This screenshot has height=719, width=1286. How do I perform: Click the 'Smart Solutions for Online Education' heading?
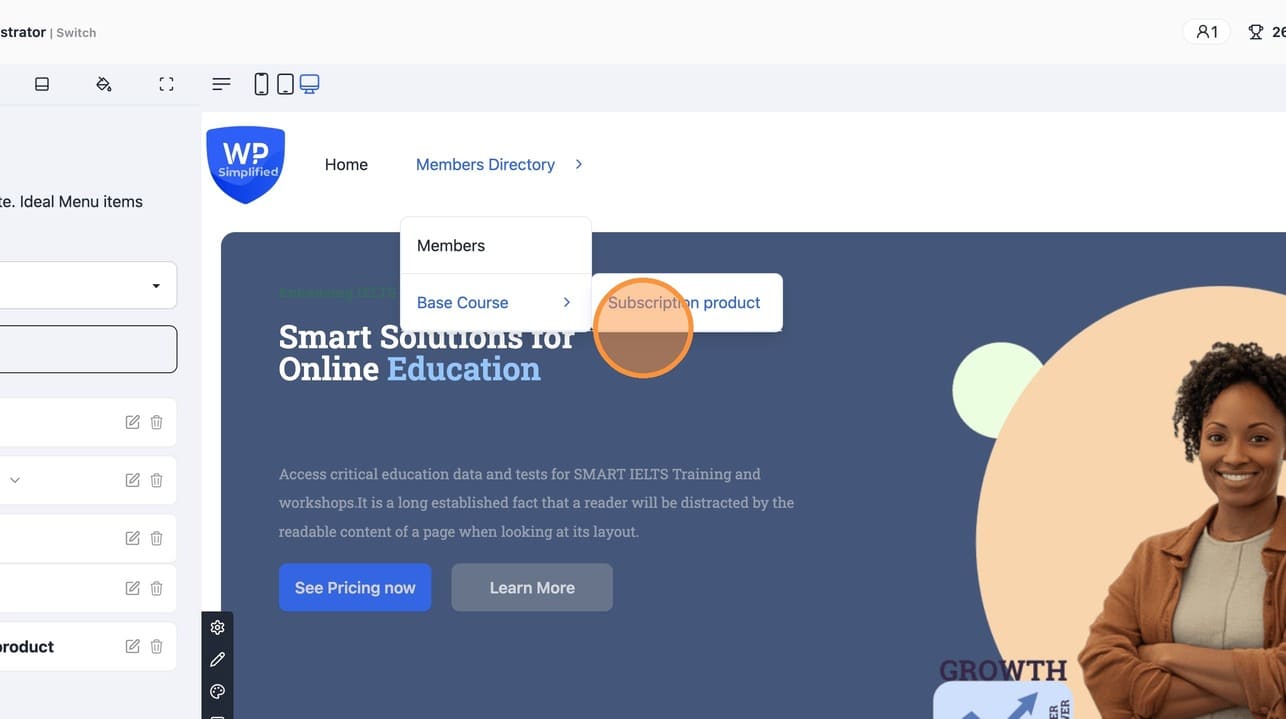427,352
